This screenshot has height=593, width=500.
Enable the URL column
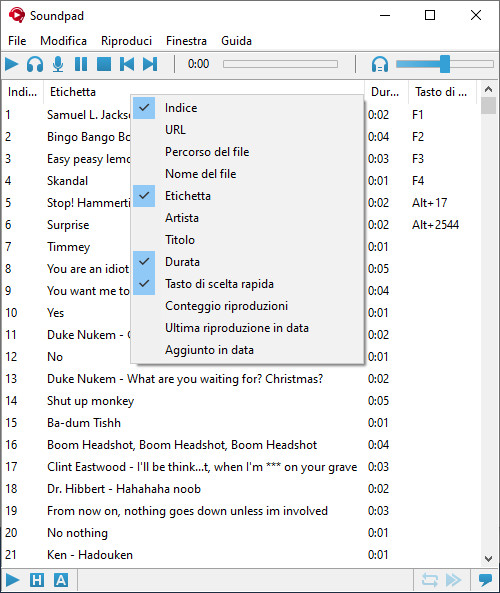[247, 130]
